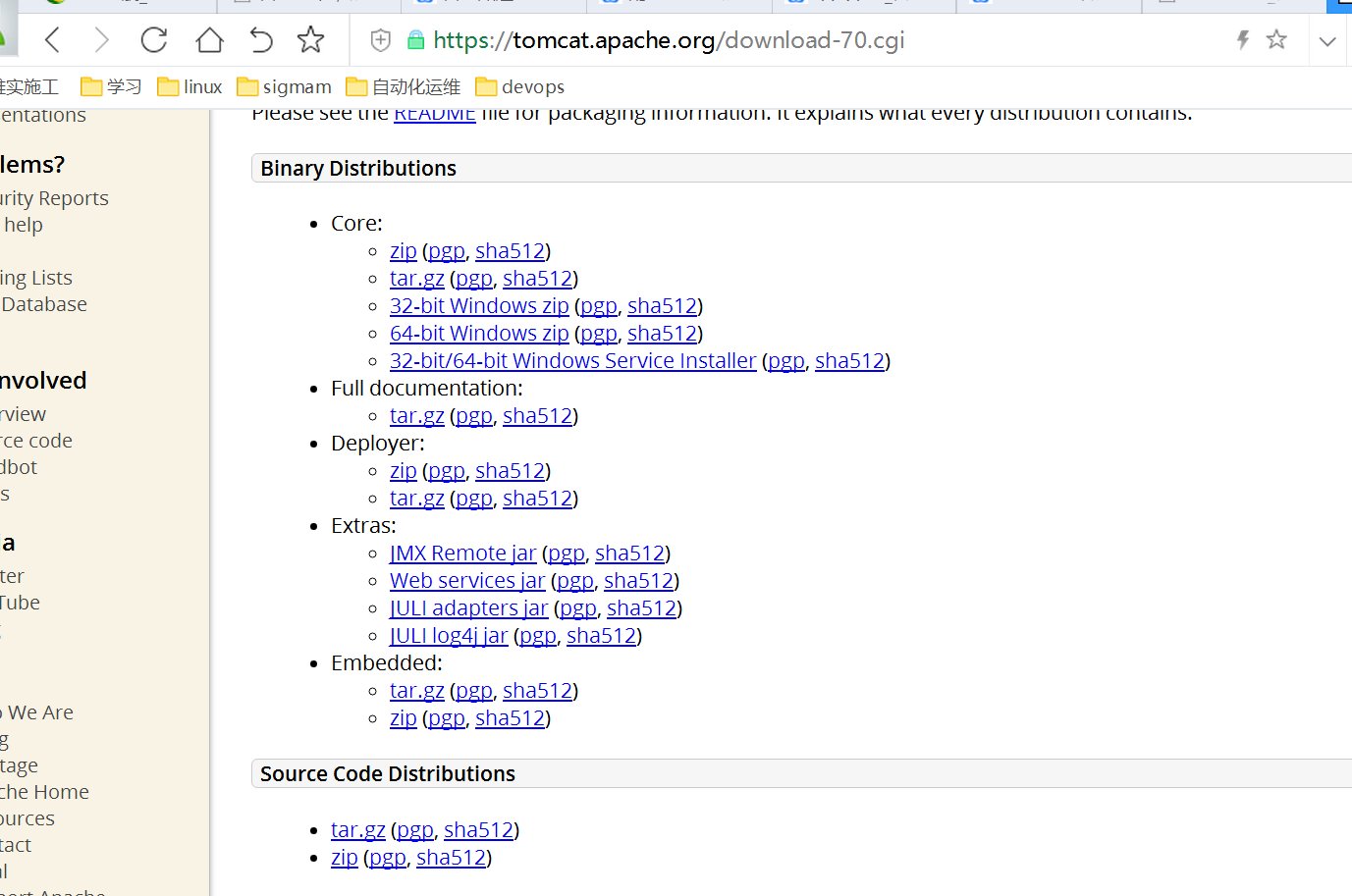Click the favorite star at address bar right
Screen dimensions: 1352x896
(x=1276, y=40)
